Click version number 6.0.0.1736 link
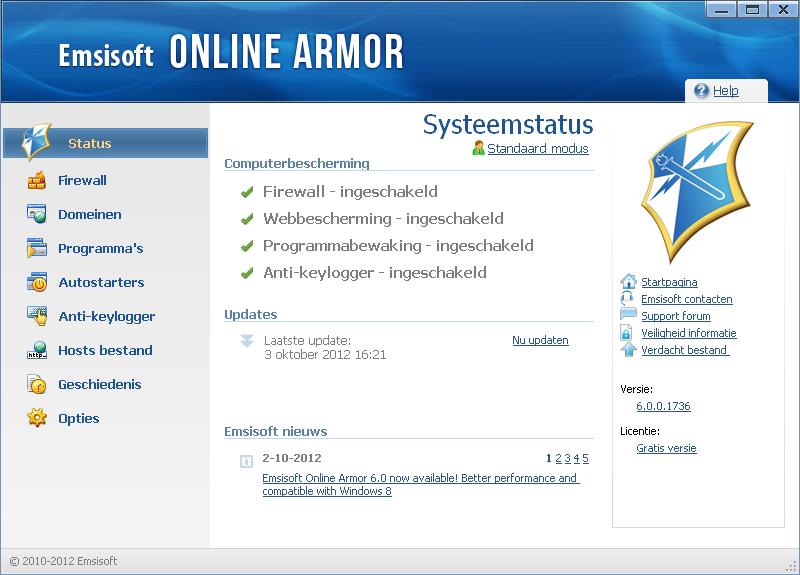 point(663,406)
